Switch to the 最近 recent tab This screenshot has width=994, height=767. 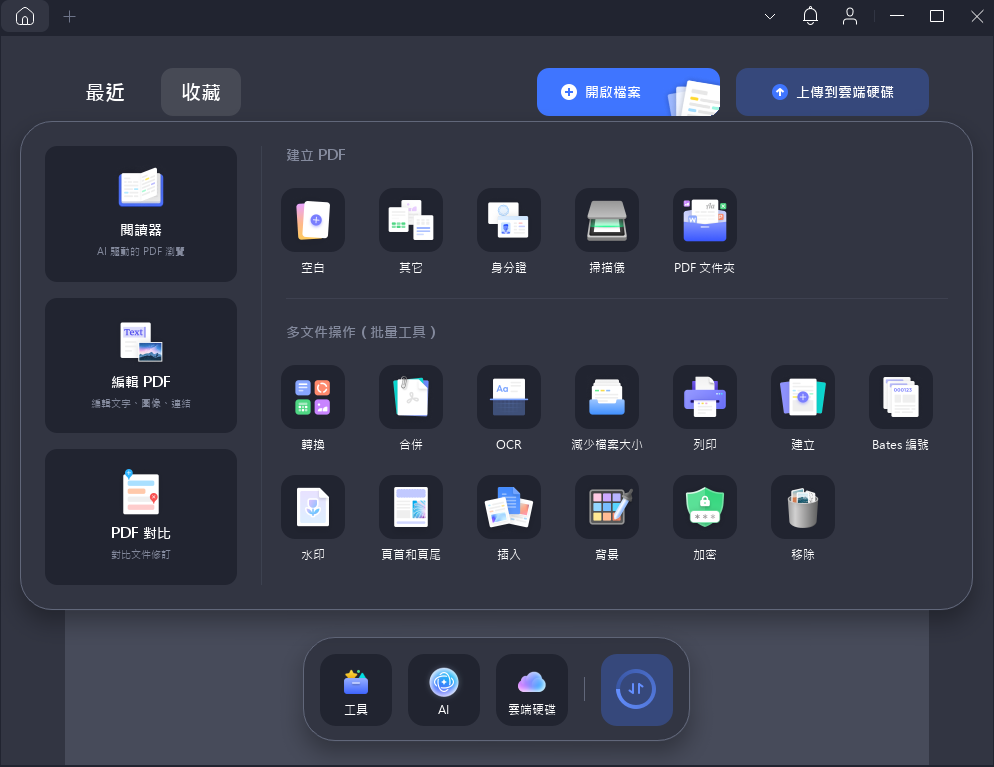click(105, 92)
